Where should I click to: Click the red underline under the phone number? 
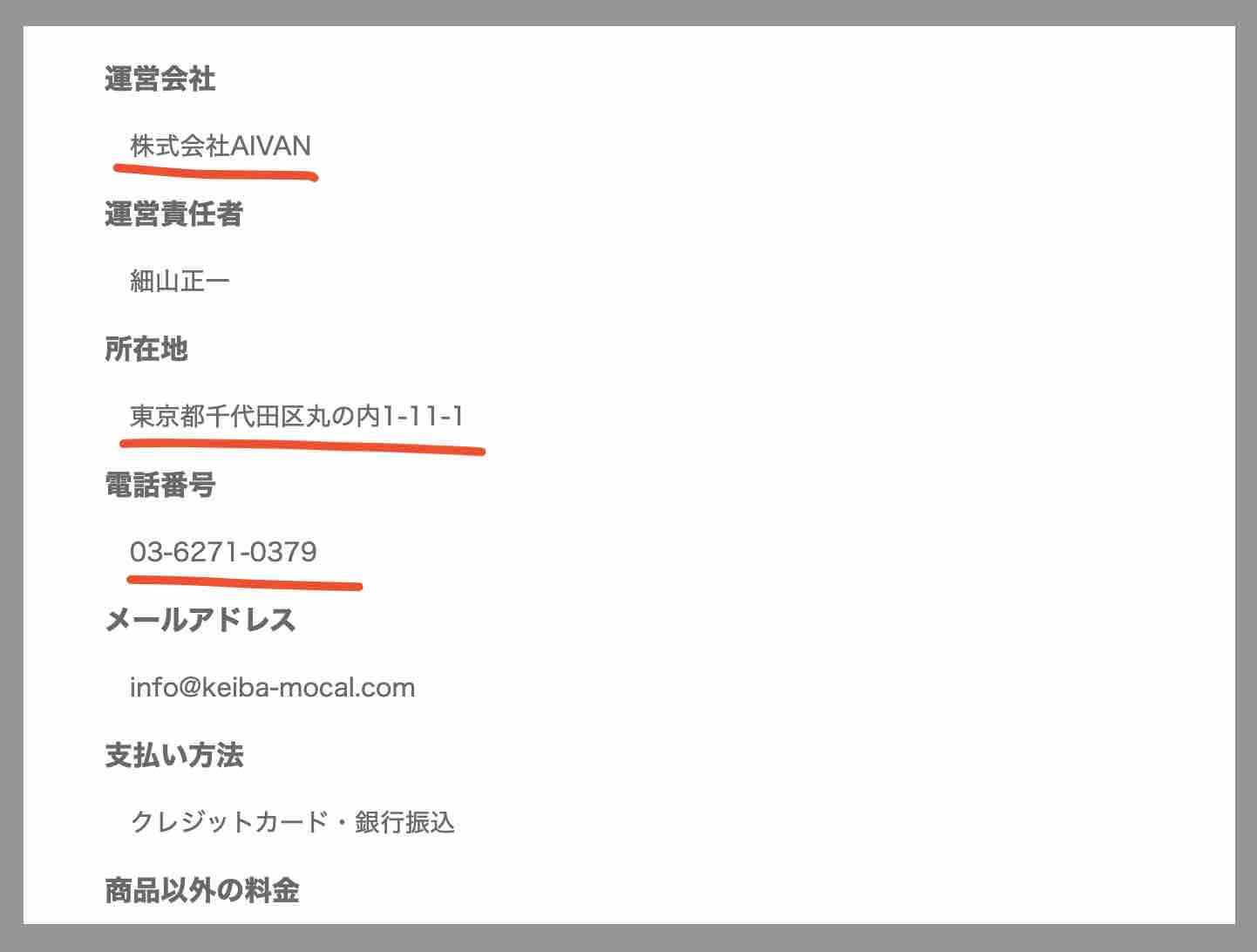(x=244, y=581)
